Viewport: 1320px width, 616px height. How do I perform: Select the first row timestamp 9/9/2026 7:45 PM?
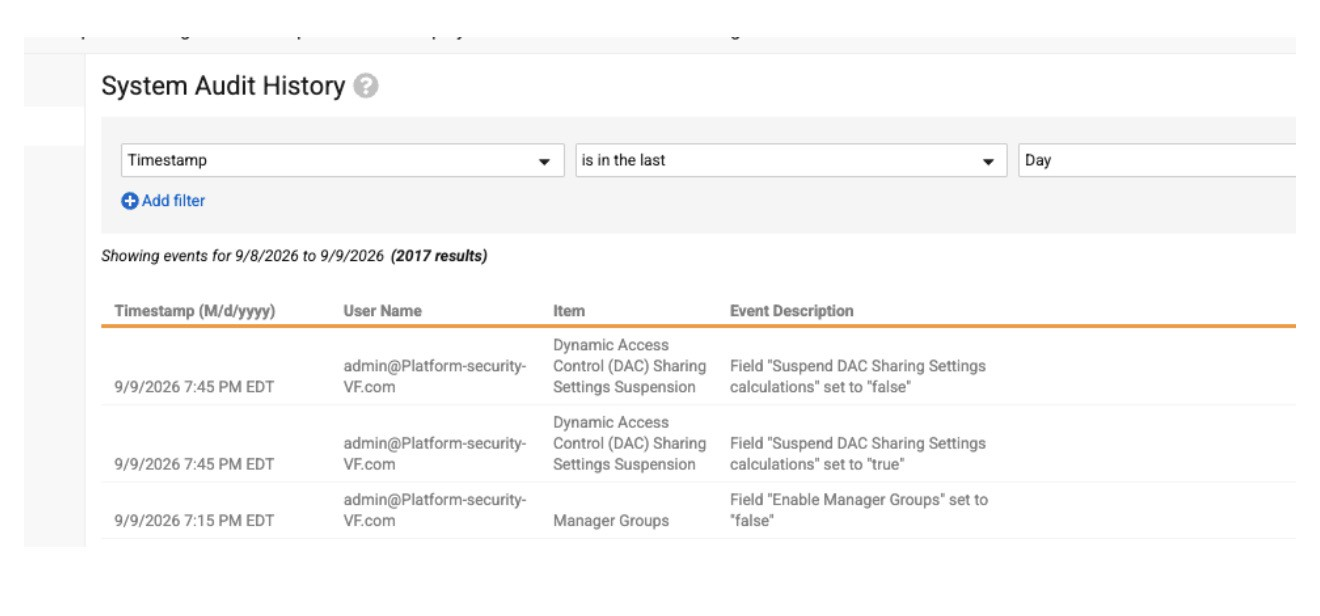194,387
